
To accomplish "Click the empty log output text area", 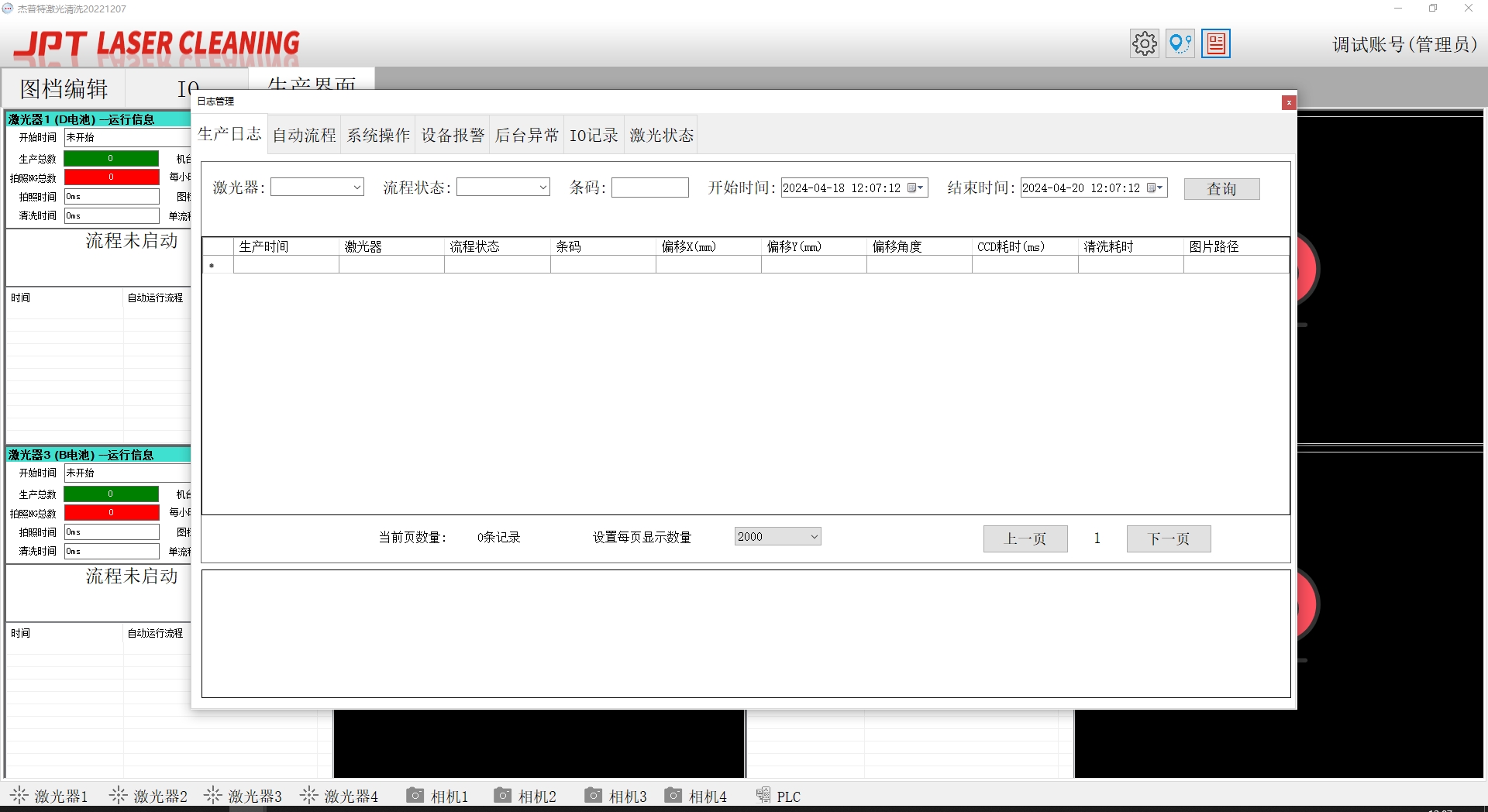I will point(746,634).
